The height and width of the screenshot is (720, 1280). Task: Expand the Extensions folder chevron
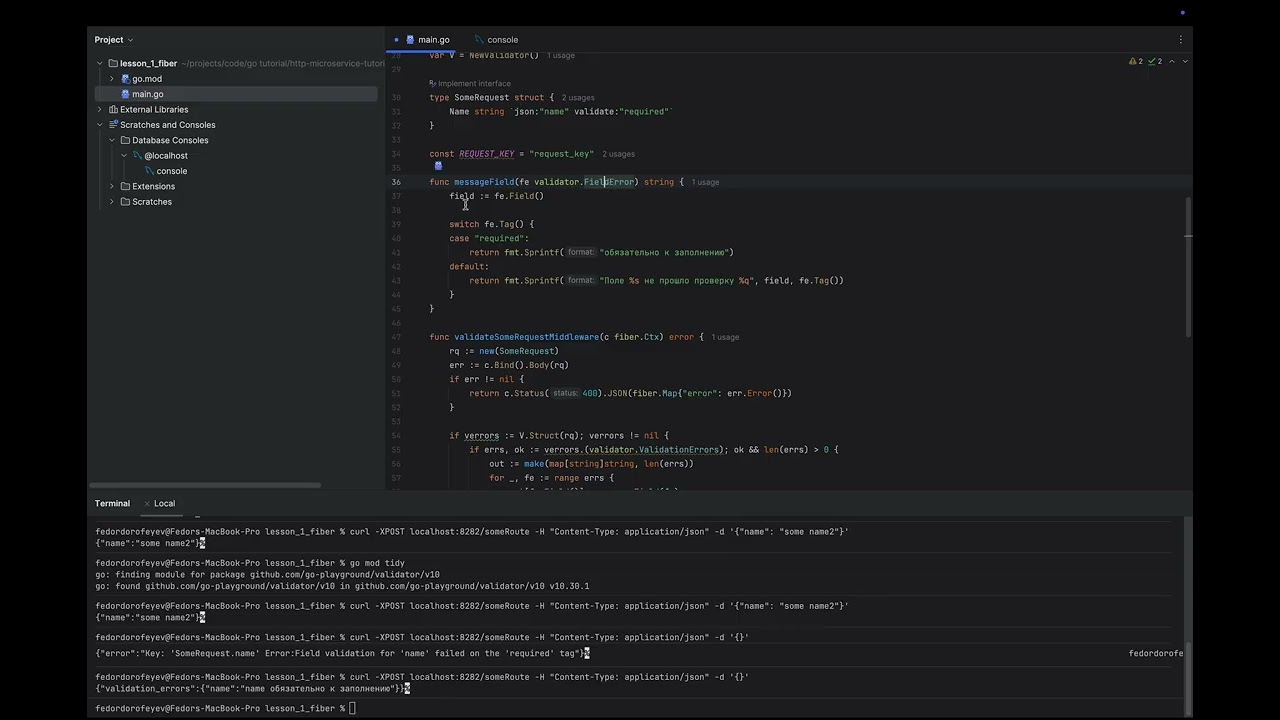coord(112,186)
